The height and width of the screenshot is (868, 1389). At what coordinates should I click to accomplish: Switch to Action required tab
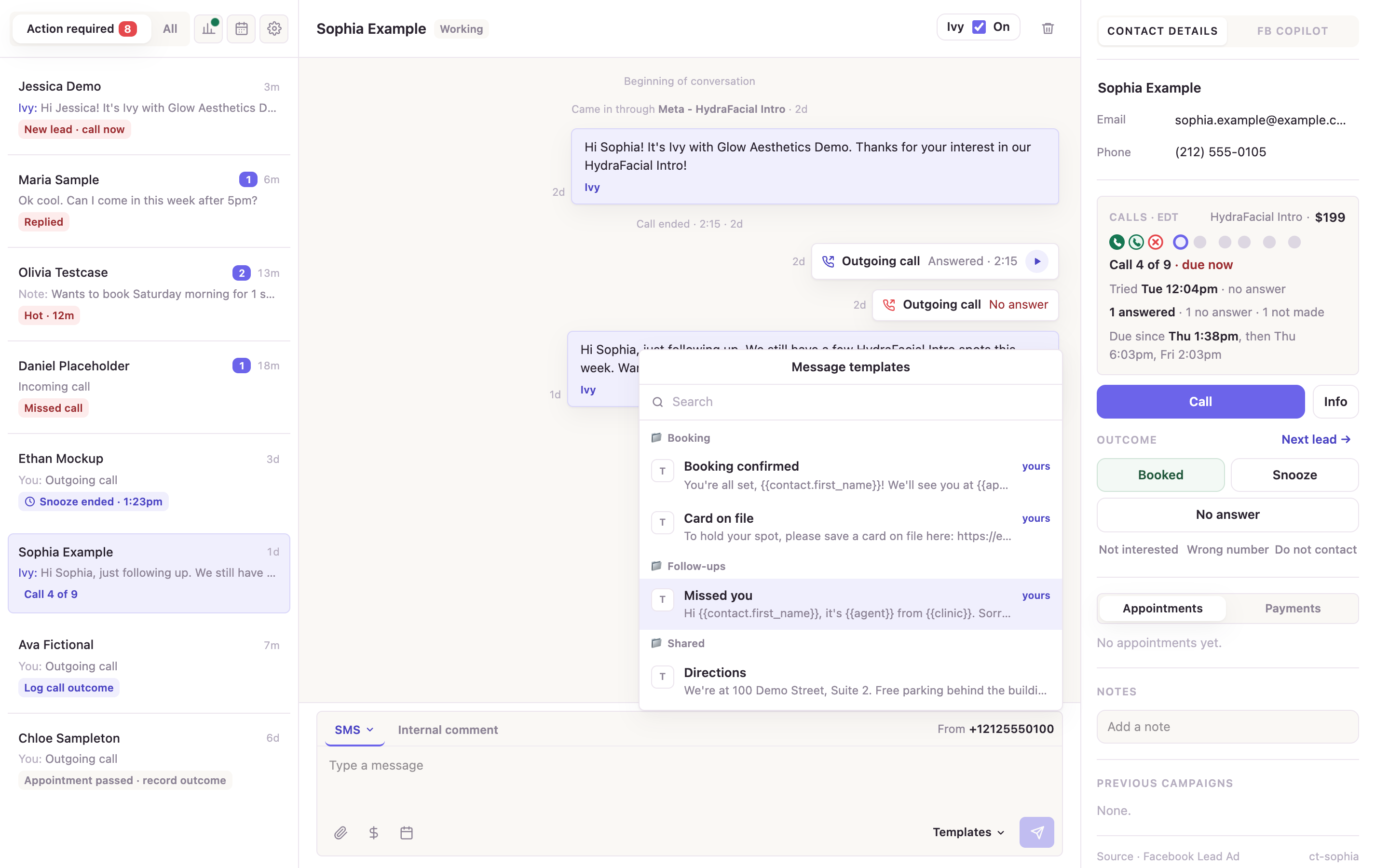click(82, 29)
